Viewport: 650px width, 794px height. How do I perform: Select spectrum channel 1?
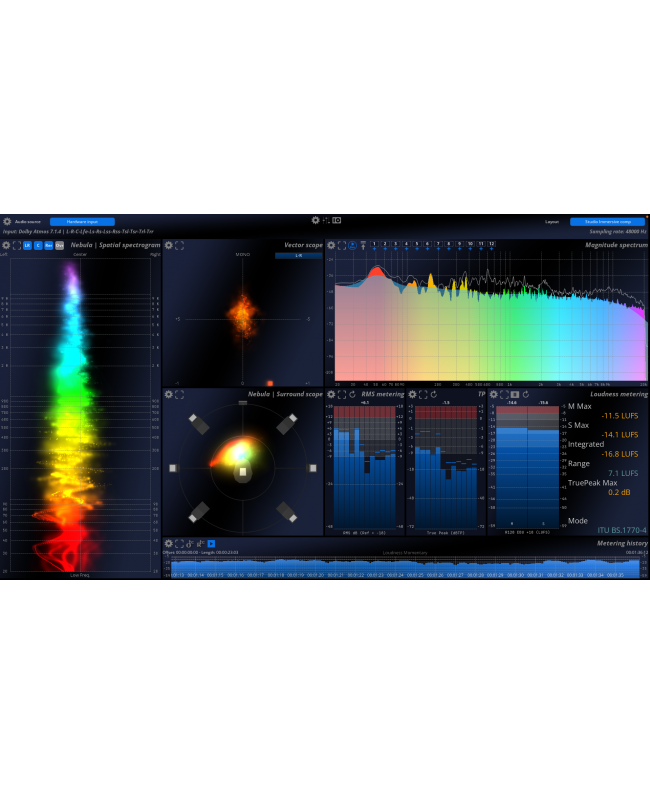click(x=374, y=244)
